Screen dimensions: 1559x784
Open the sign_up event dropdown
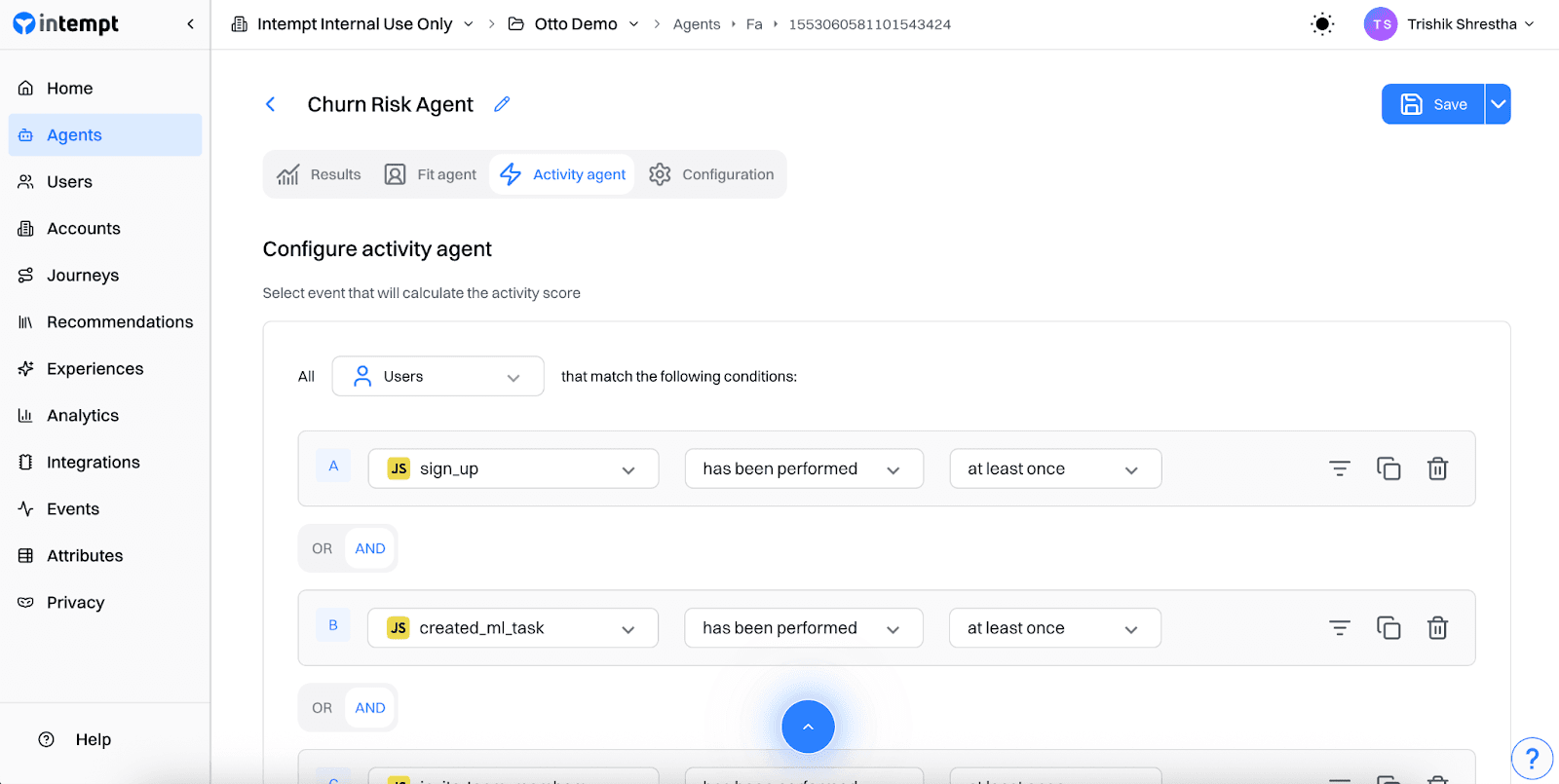pyautogui.click(x=513, y=468)
